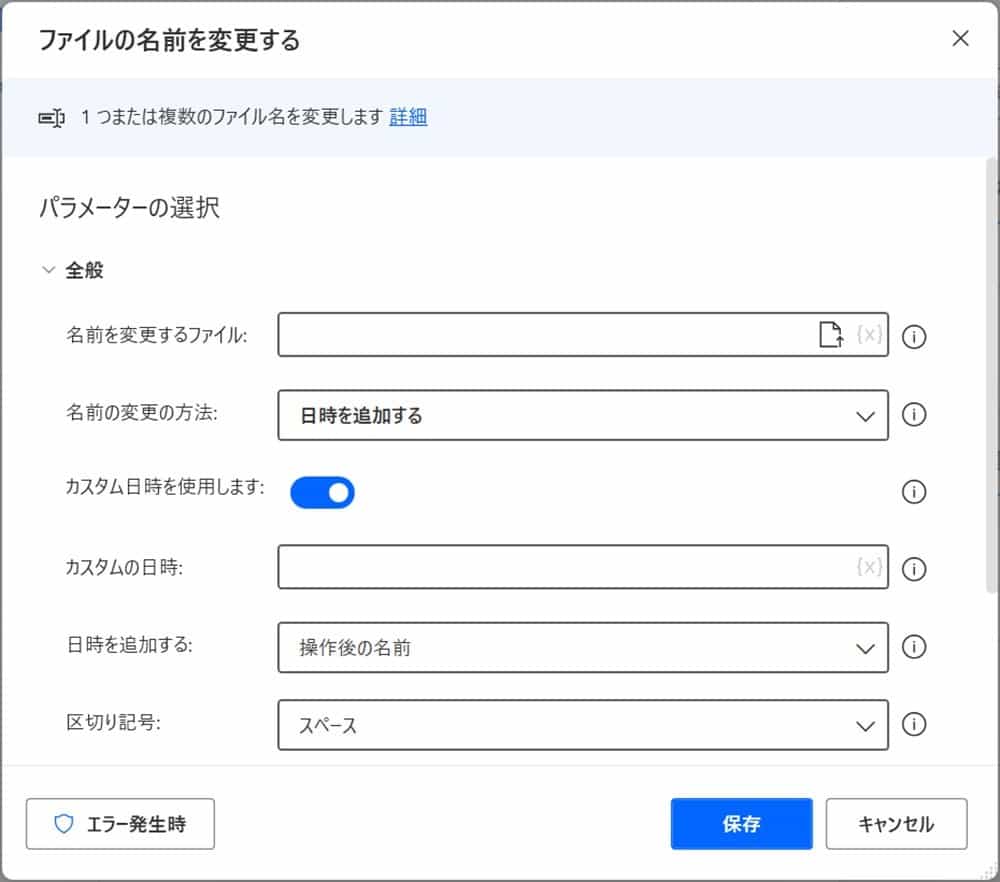Click the info icon beside 区切り記号
The width and height of the screenshot is (1000, 882).
pos(913,725)
